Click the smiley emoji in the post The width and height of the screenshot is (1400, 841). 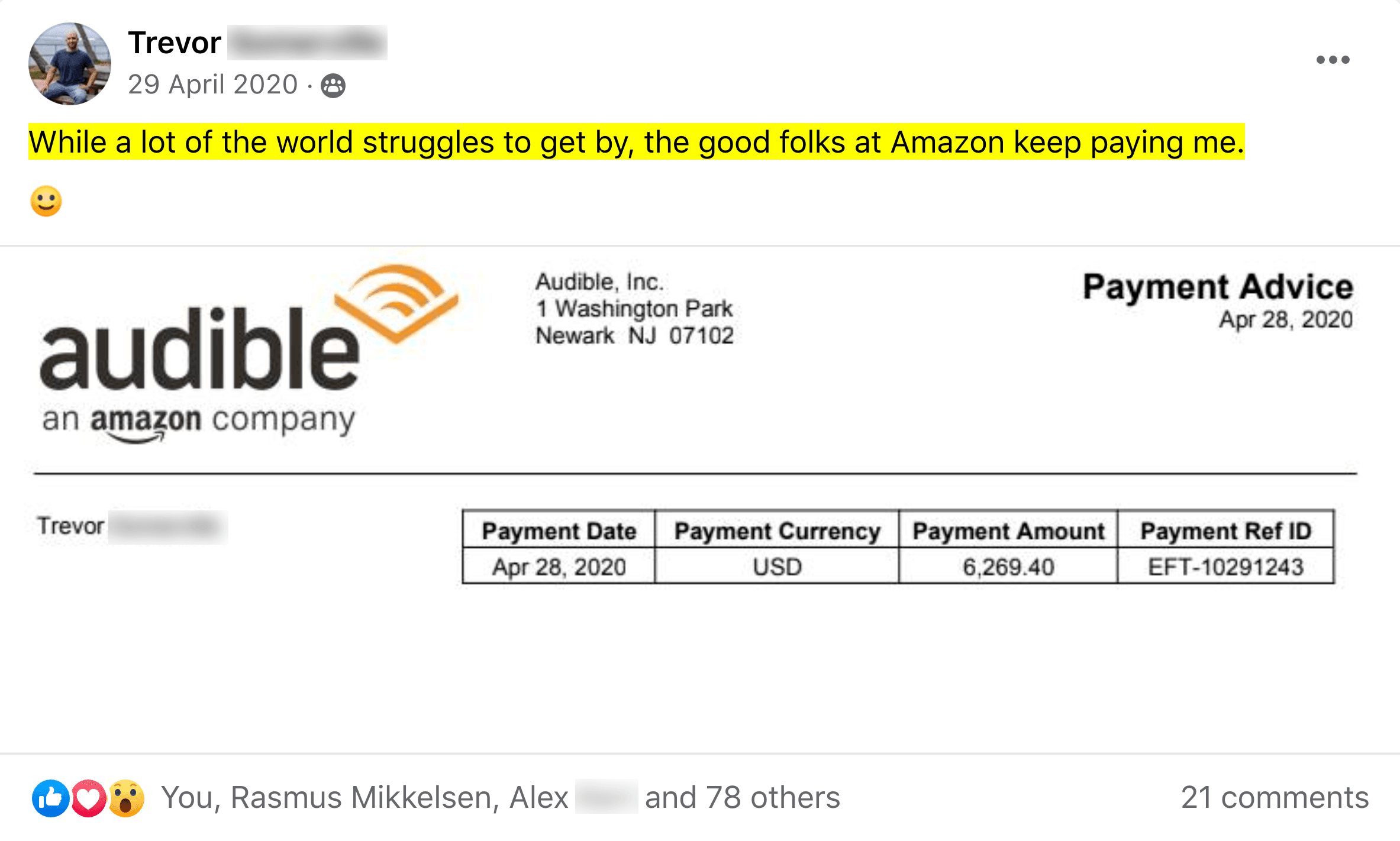[x=46, y=201]
